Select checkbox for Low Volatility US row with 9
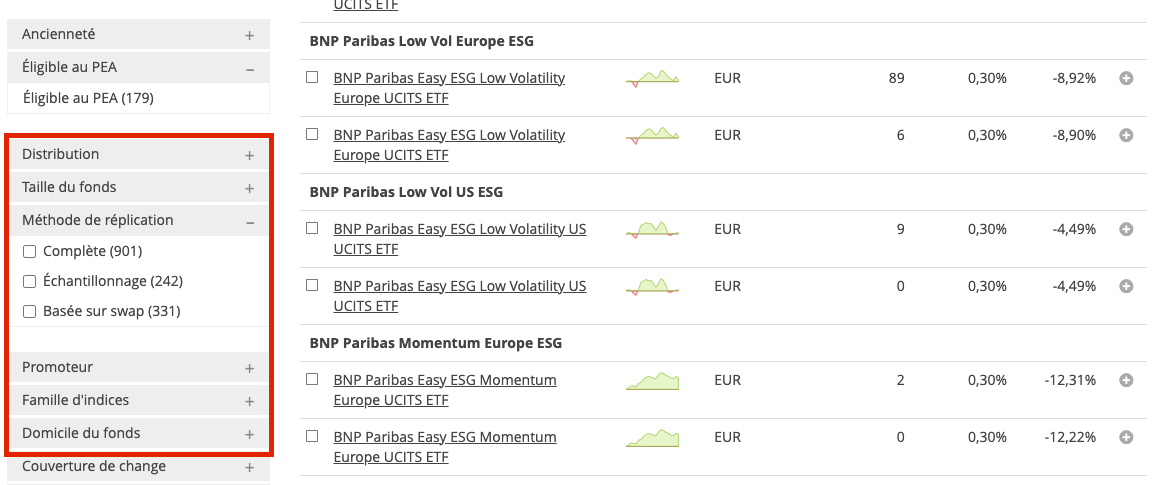 coord(312,228)
